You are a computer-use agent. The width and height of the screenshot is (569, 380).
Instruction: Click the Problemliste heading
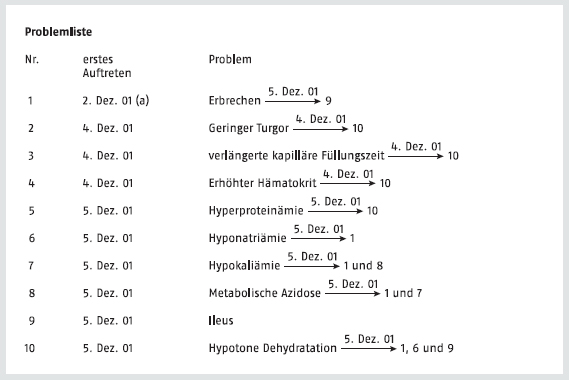click(58, 32)
